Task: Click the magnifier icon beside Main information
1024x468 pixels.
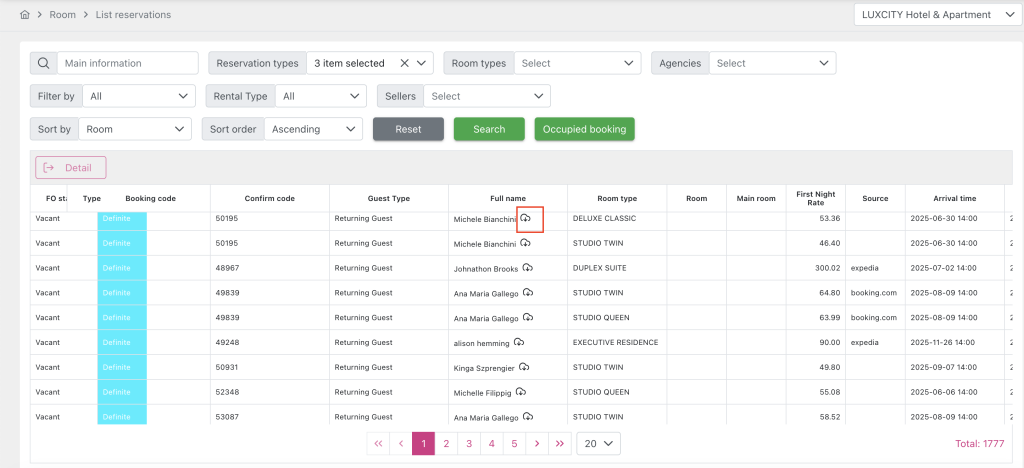Action: click(44, 63)
